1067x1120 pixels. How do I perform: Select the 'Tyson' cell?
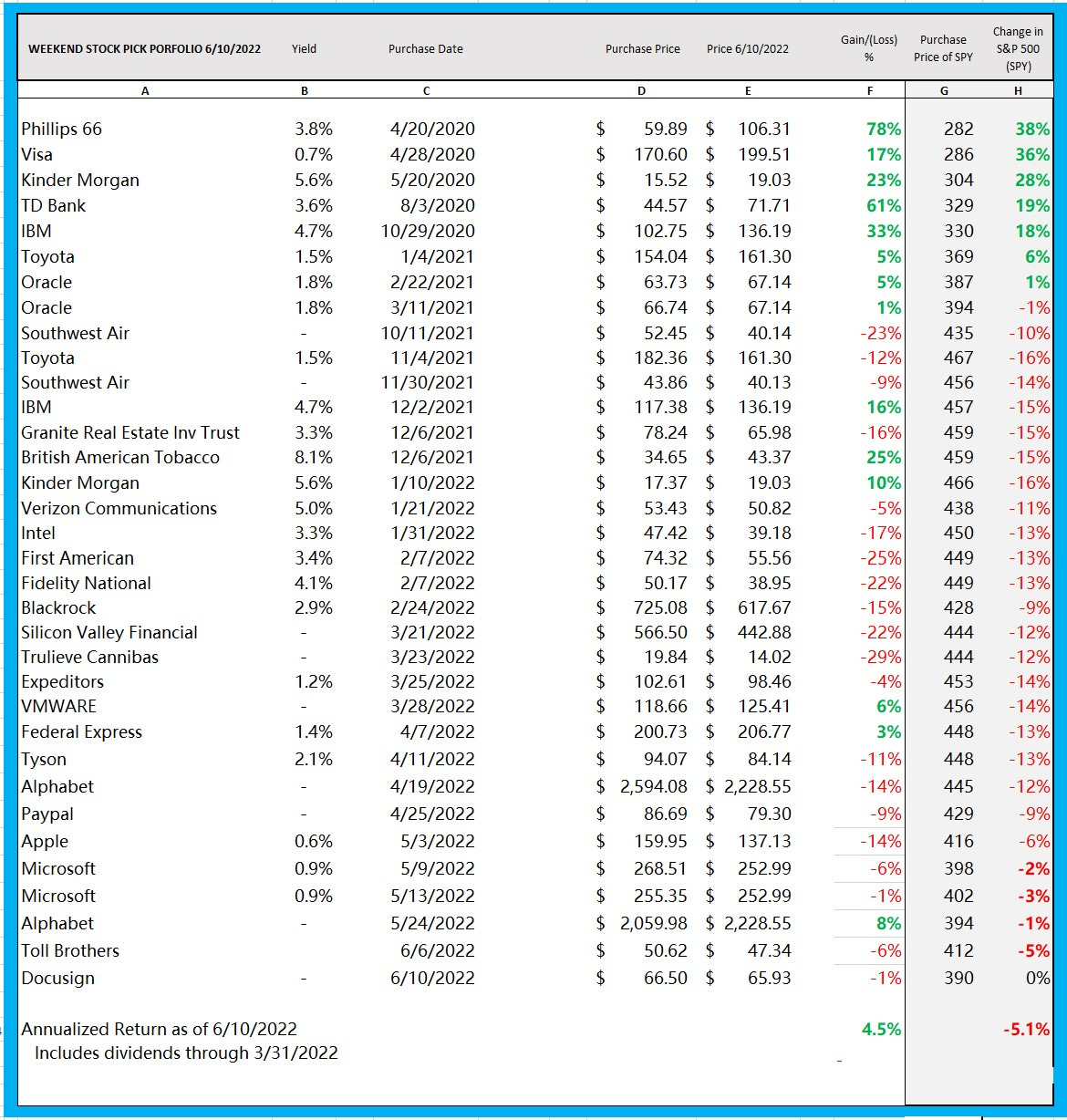click(x=44, y=759)
